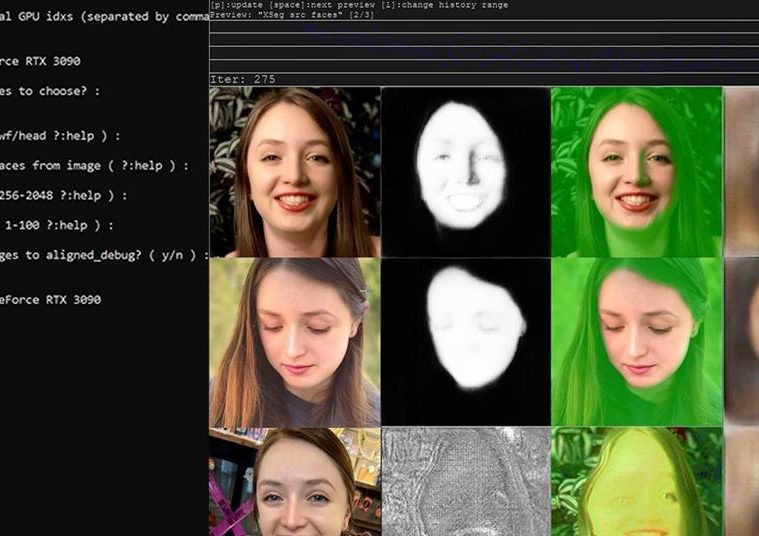
Task: Select the bottom-row noisy gray mask preview
Action: pos(465,482)
